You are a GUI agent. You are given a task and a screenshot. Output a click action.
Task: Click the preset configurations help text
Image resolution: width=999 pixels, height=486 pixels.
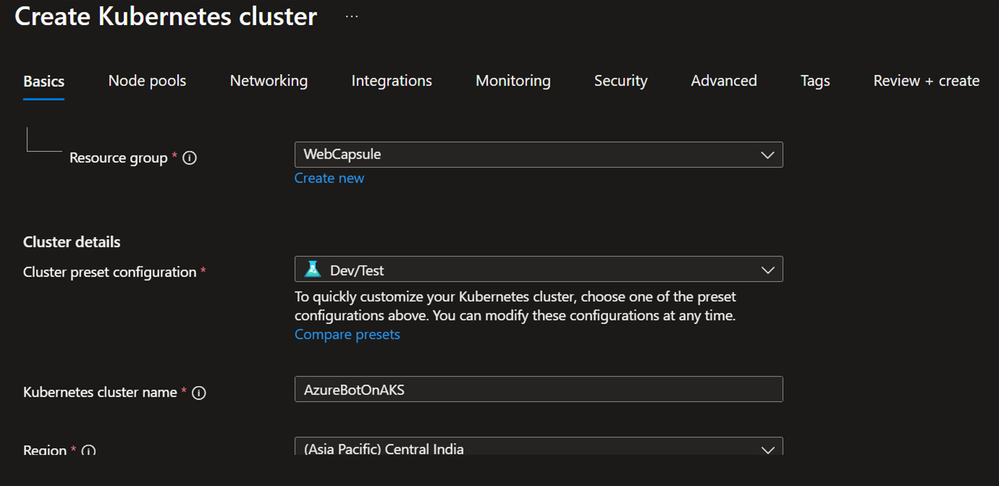515,306
